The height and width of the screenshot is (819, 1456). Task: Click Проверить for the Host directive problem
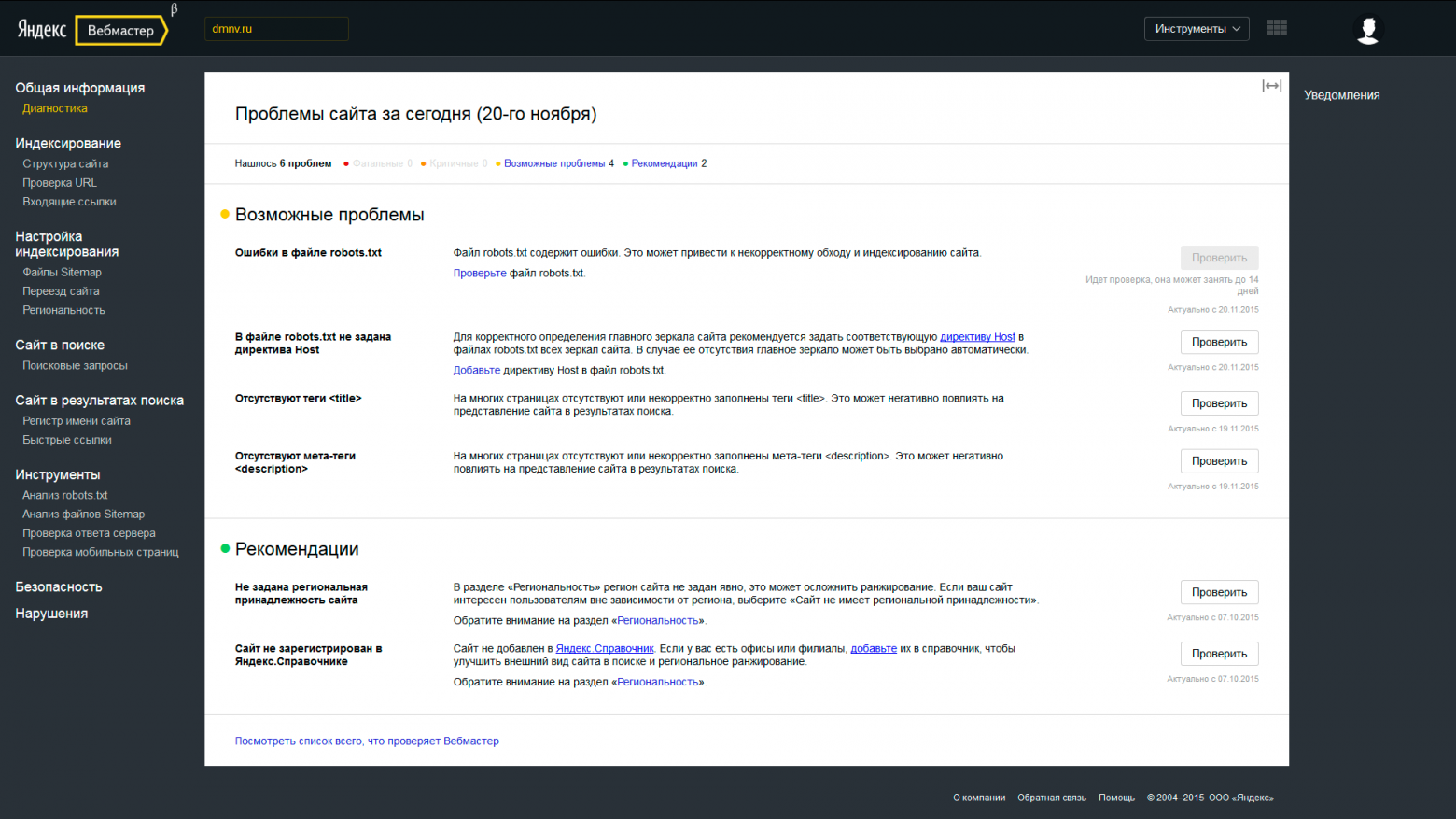pyautogui.click(x=1219, y=342)
